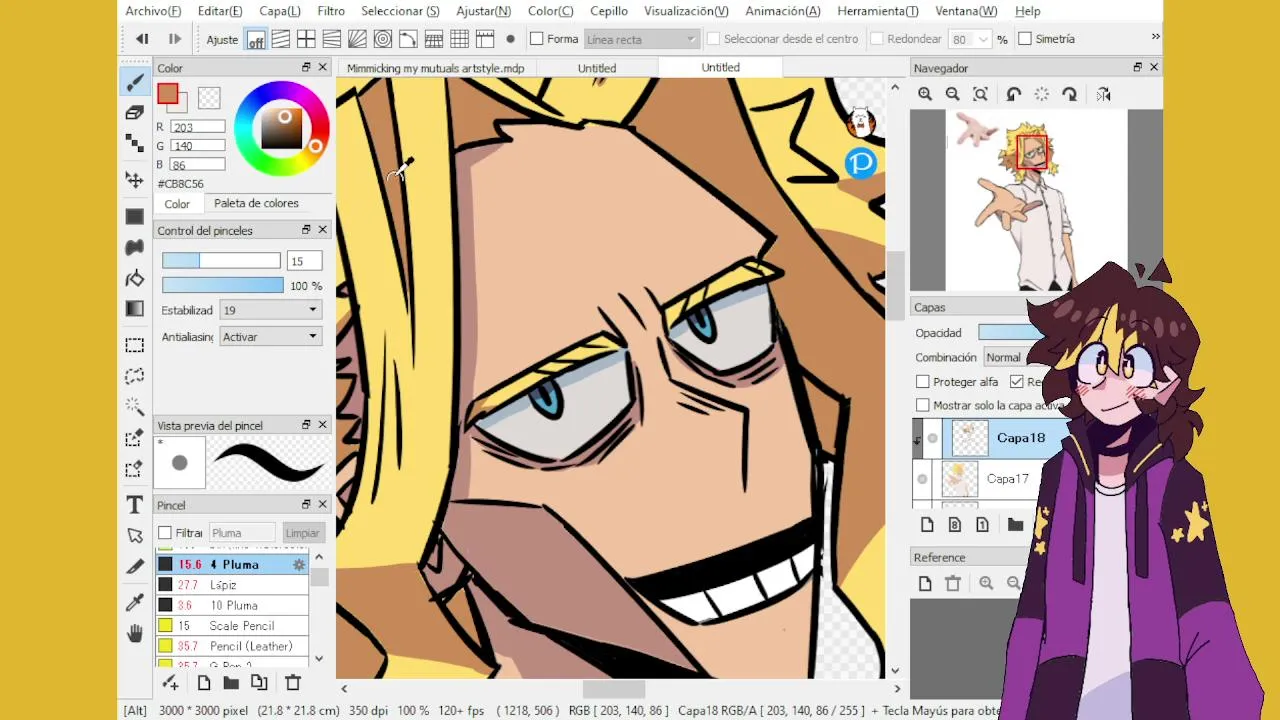Image resolution: width=1280 pixels, height=720 pixels.
Task: Click the transparent color swatch
Action: point(209,98)
